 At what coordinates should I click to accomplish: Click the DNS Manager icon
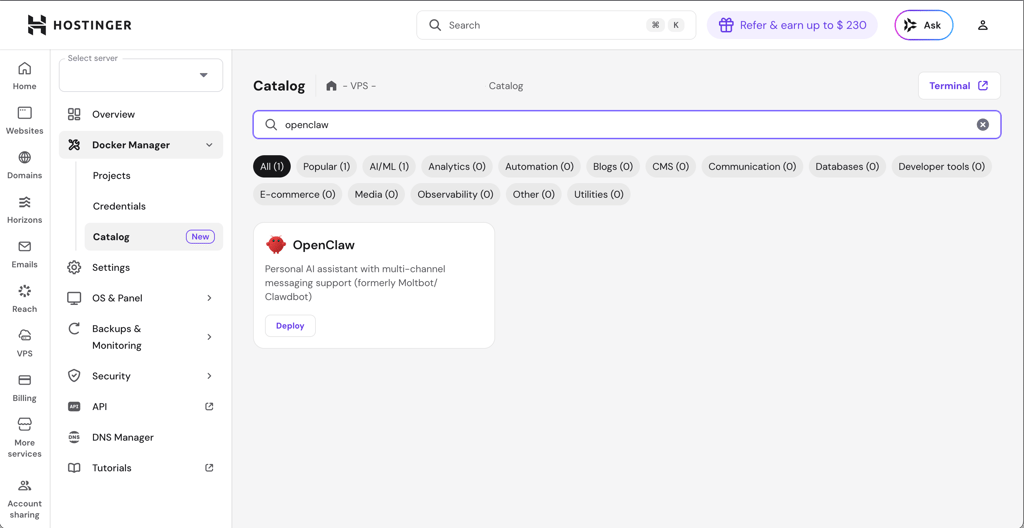click(x=74, y=437)
